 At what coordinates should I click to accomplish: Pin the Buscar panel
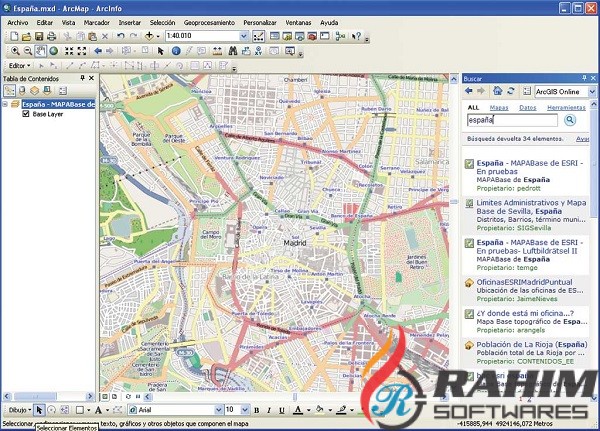[584, 78]
